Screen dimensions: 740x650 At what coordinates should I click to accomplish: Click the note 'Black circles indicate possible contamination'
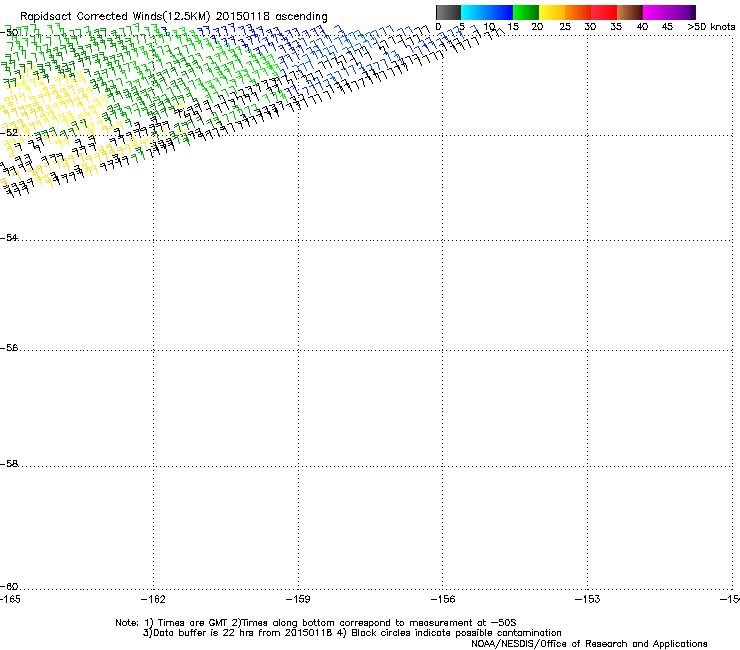(456, 633)
